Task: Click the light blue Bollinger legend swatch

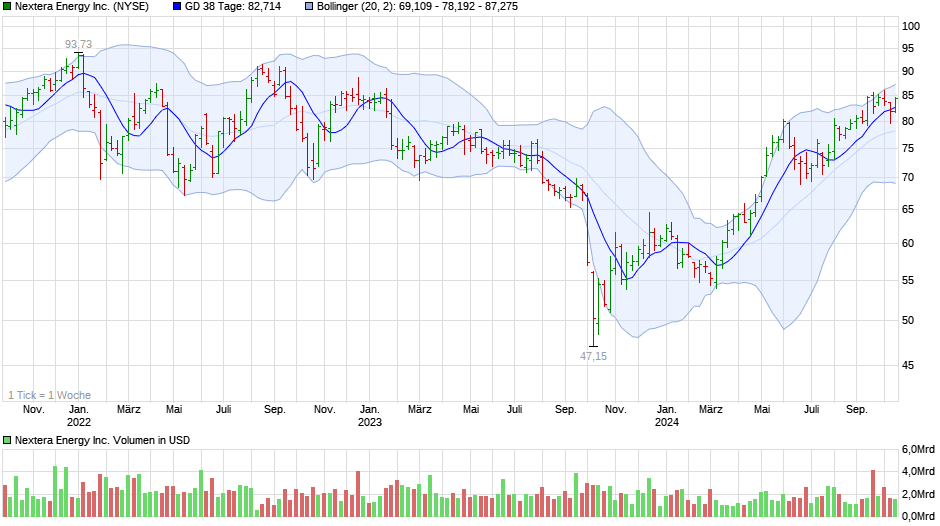Action: pos(309,6)
